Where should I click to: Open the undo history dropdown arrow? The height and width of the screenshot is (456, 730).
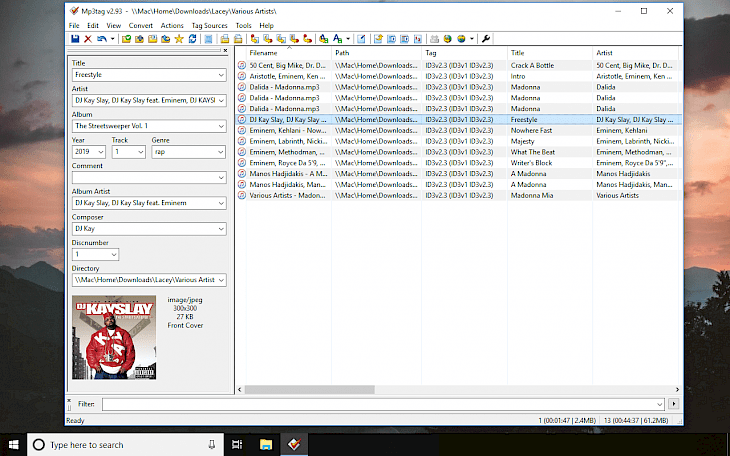coord(113,39)
